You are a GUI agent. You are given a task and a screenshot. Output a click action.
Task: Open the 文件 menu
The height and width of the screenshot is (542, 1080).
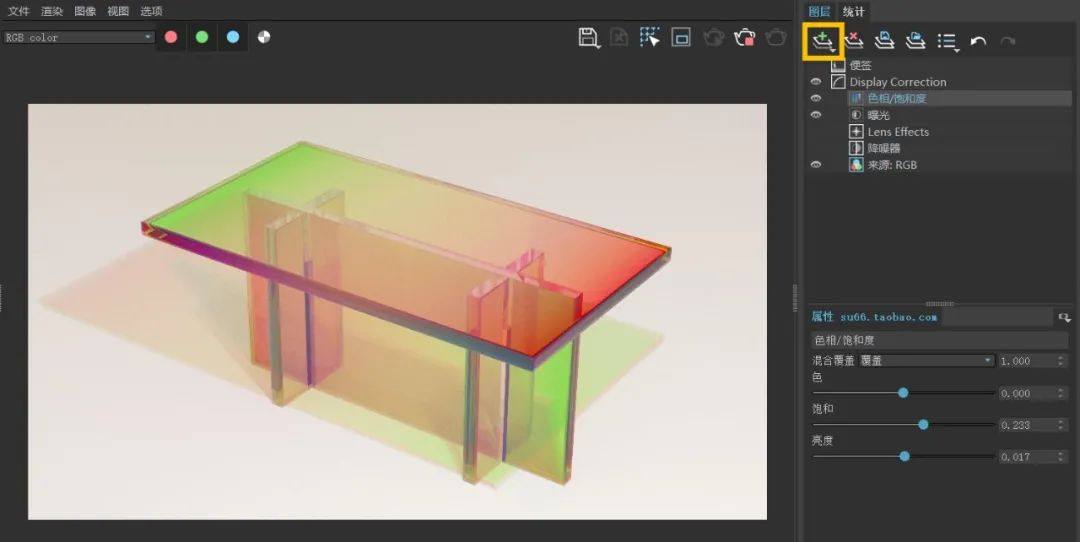[x=19, y=11]
